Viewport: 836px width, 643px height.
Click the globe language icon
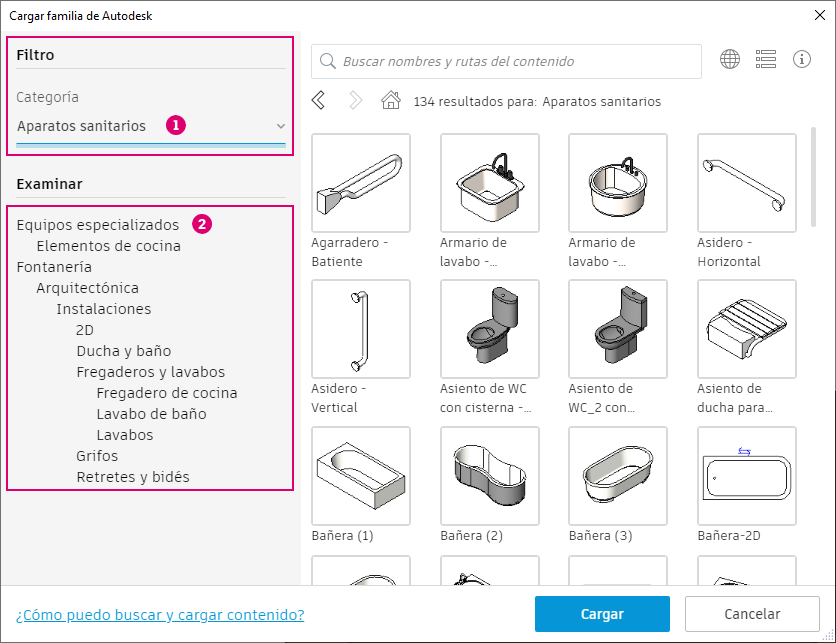[729, 59]
